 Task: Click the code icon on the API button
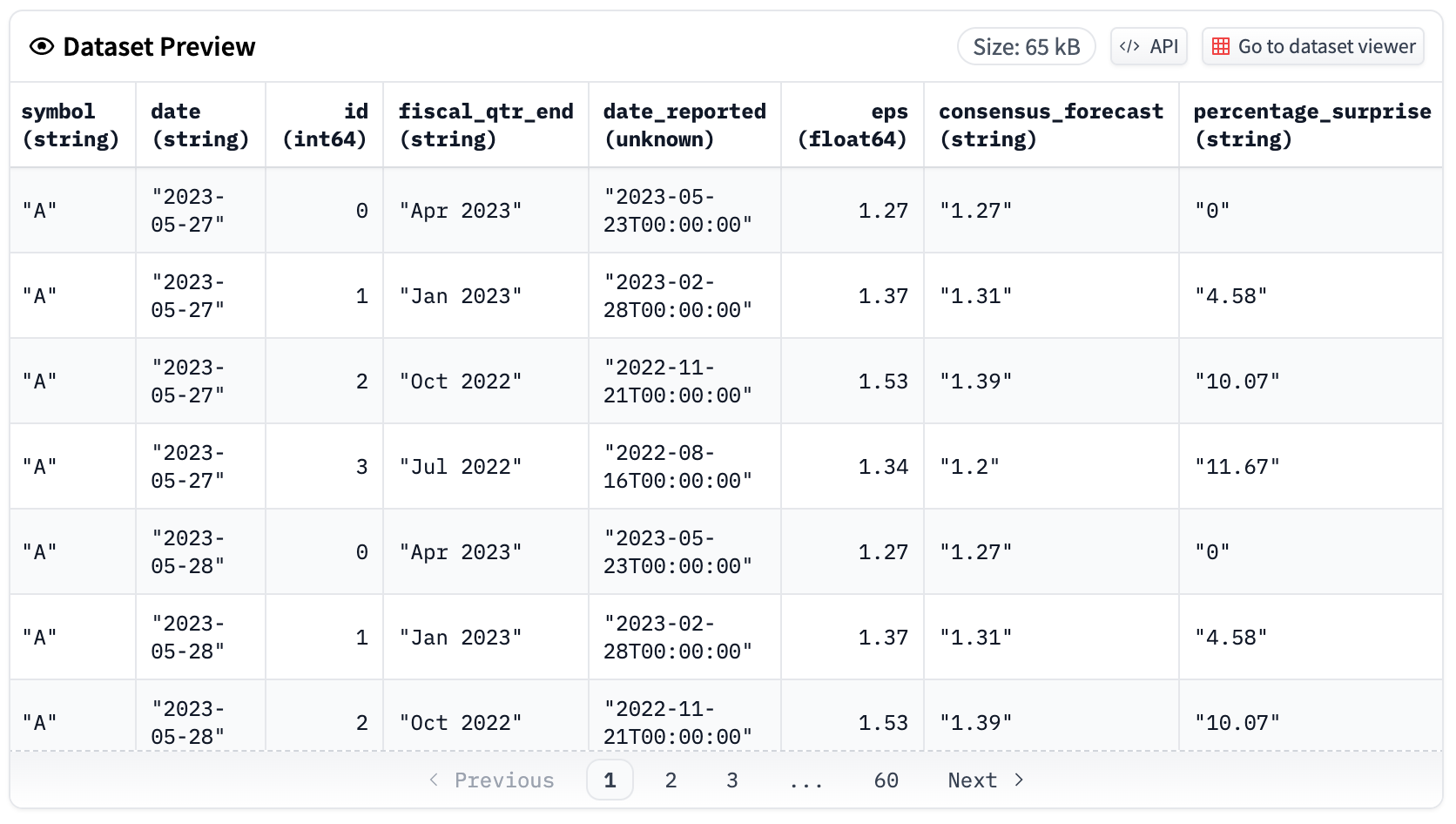(x=1129, y=46)
